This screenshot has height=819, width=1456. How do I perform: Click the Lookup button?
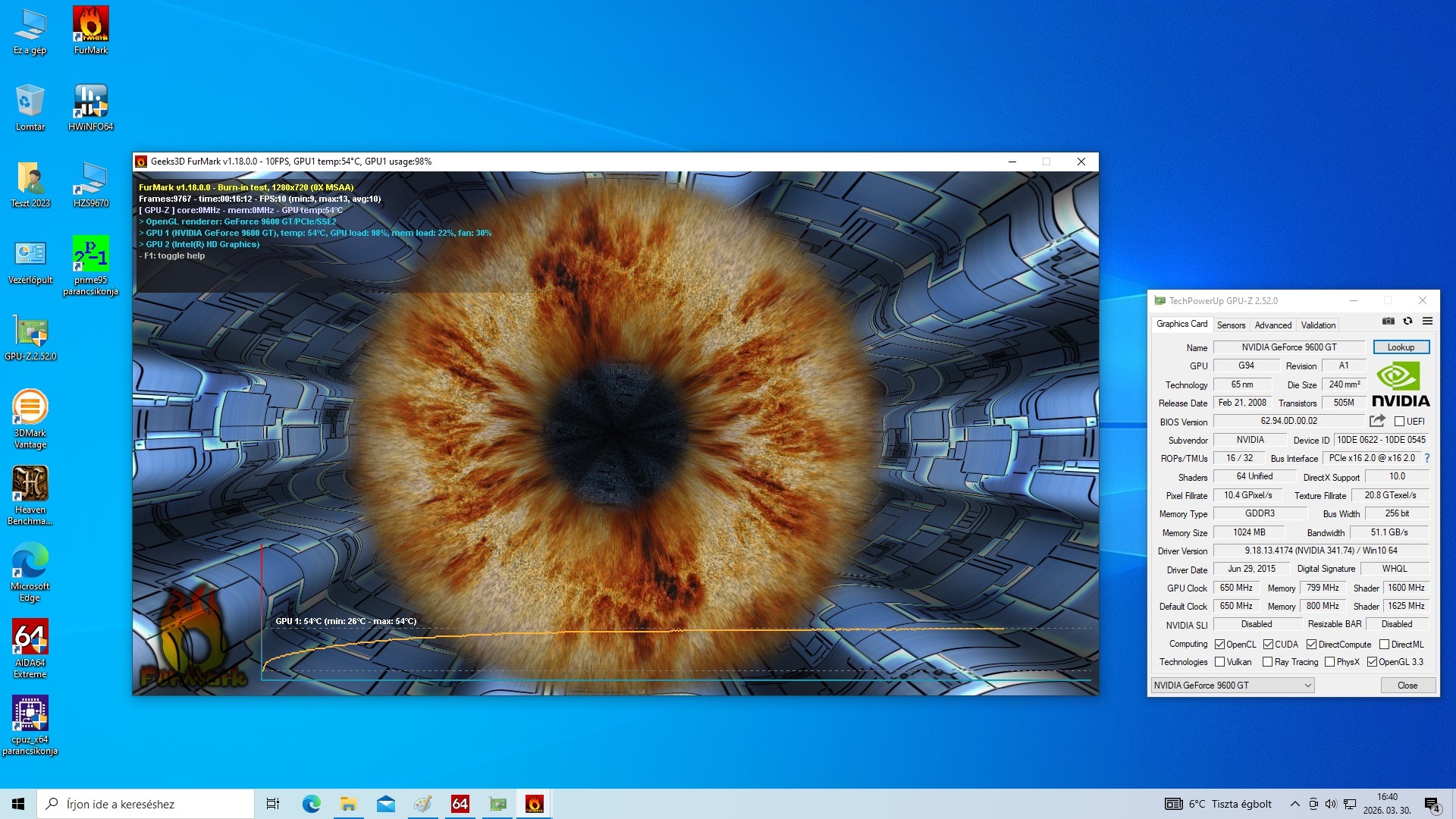(x=1401, y=347)
